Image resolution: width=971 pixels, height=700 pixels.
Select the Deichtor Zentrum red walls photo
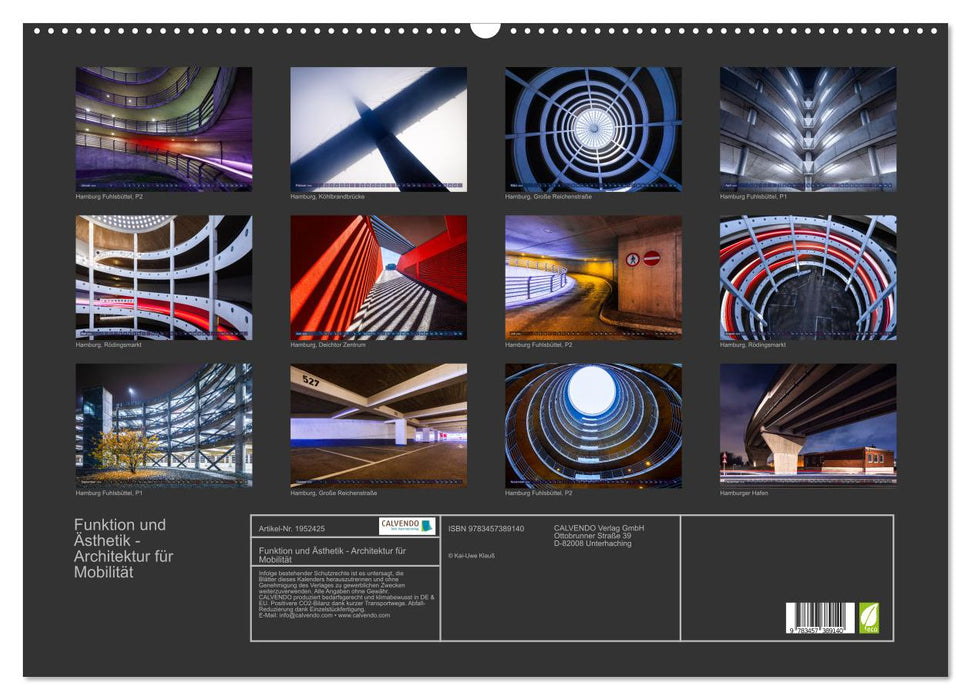[x=378, y=277]
